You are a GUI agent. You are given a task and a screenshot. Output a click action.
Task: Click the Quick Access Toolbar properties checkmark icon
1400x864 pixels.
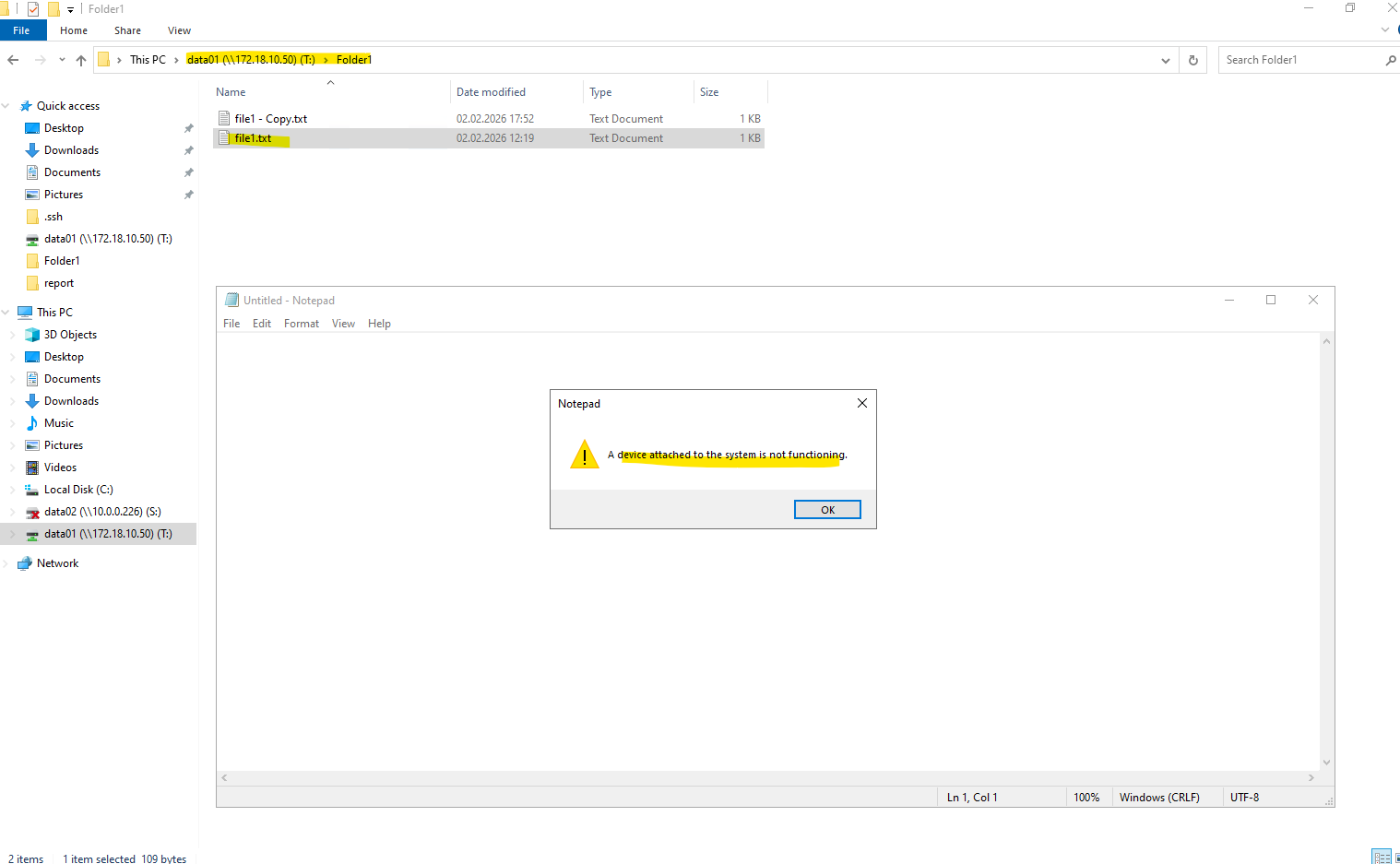click(x=33, y=9)
